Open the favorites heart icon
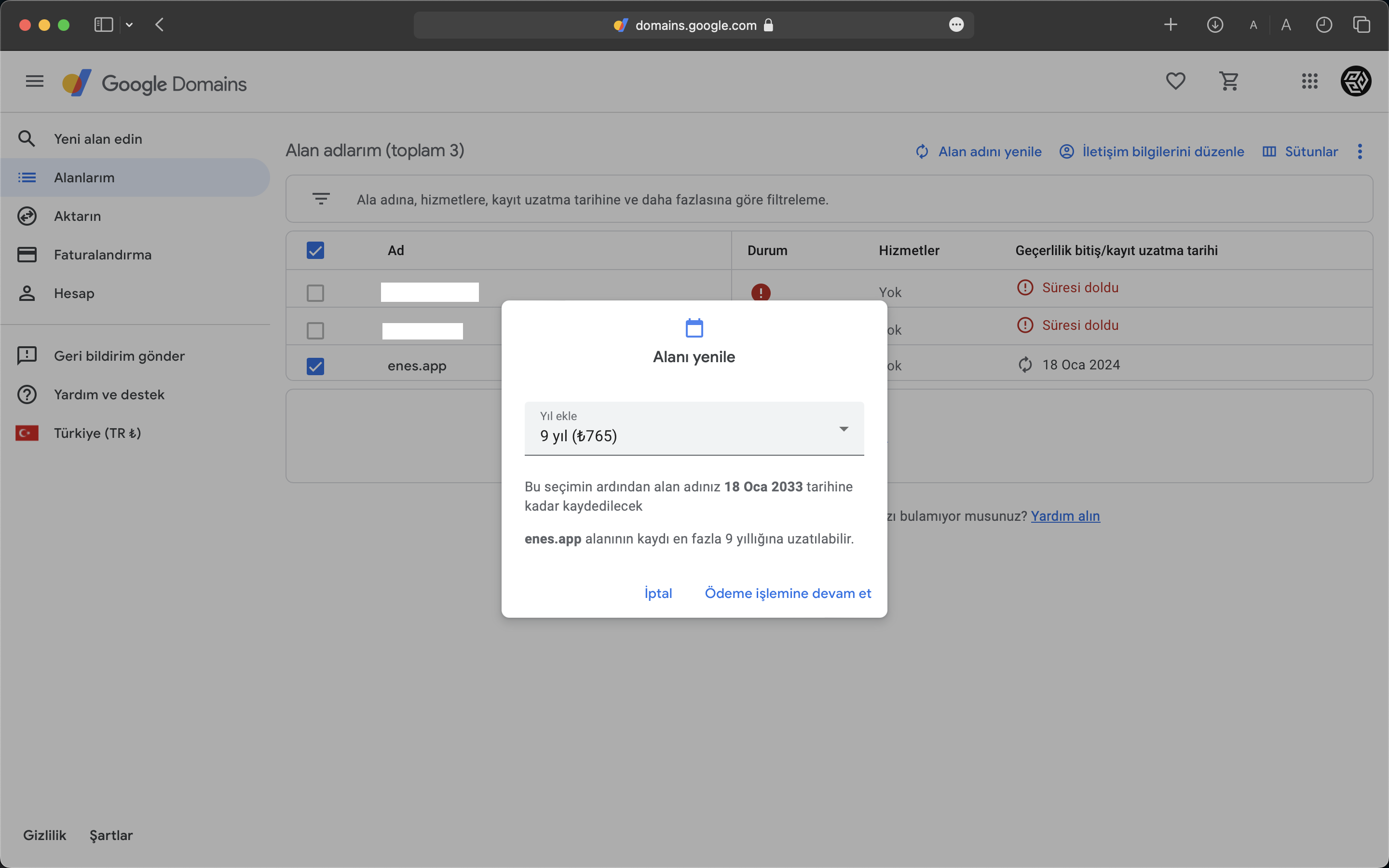Screen dimensions: 1389x868 click(x=1175, y=81)
